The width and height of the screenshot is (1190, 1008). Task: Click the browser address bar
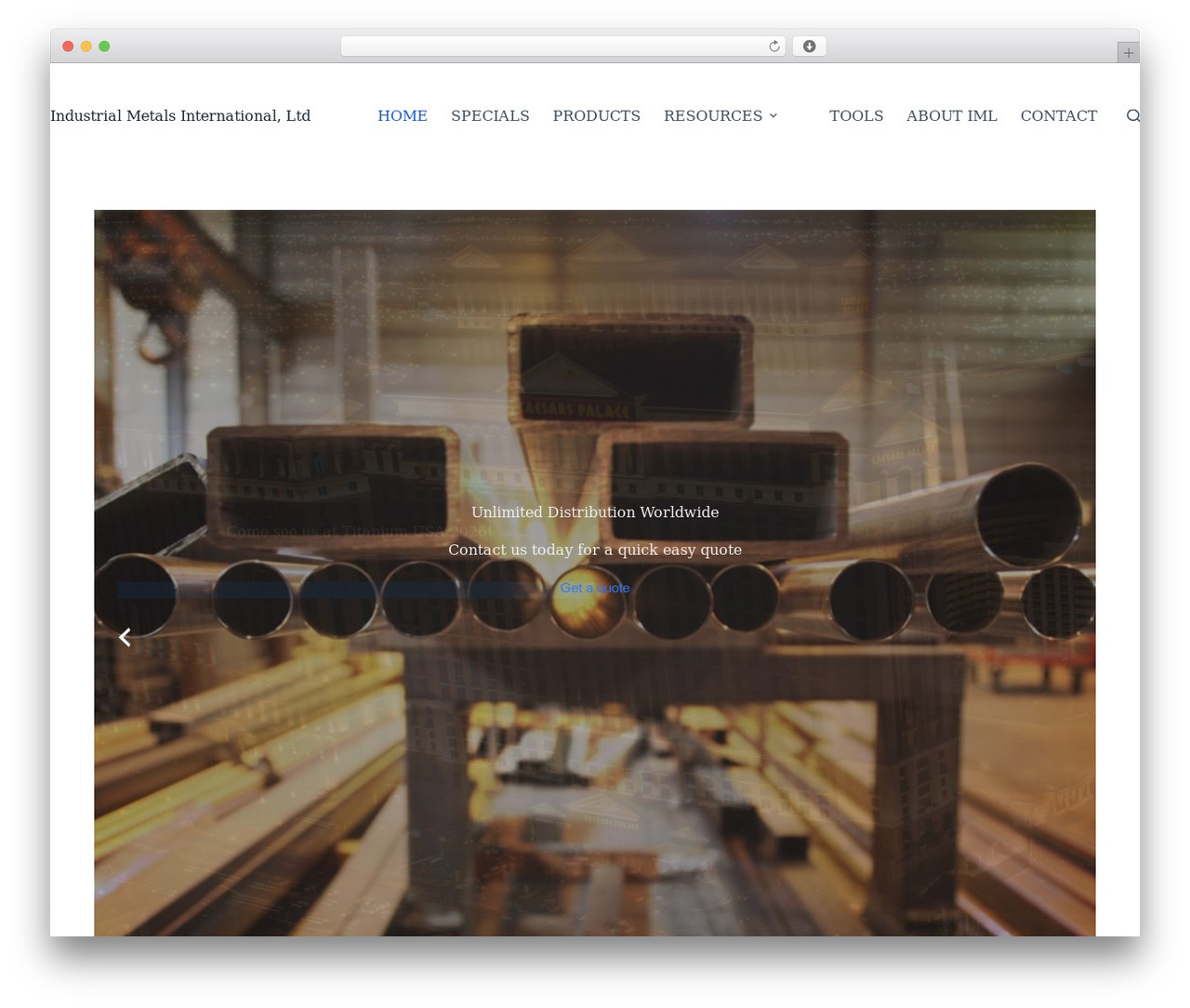point(562,46)
